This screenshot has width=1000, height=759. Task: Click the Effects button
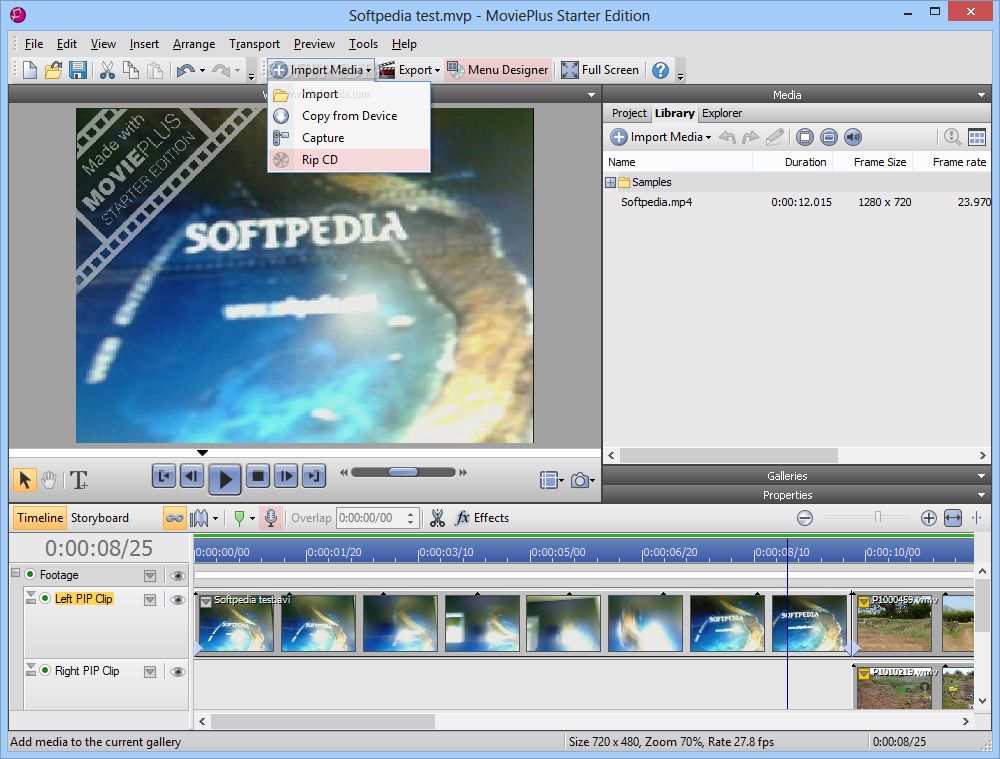482,518
